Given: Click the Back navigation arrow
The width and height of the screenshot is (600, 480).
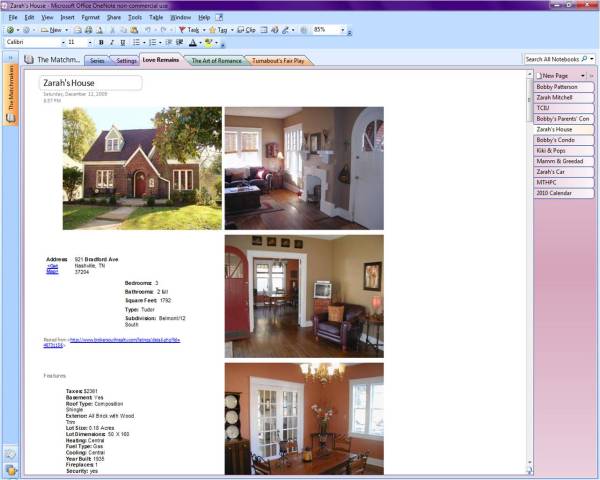Looking at the screenshot, I should (10, 30).
